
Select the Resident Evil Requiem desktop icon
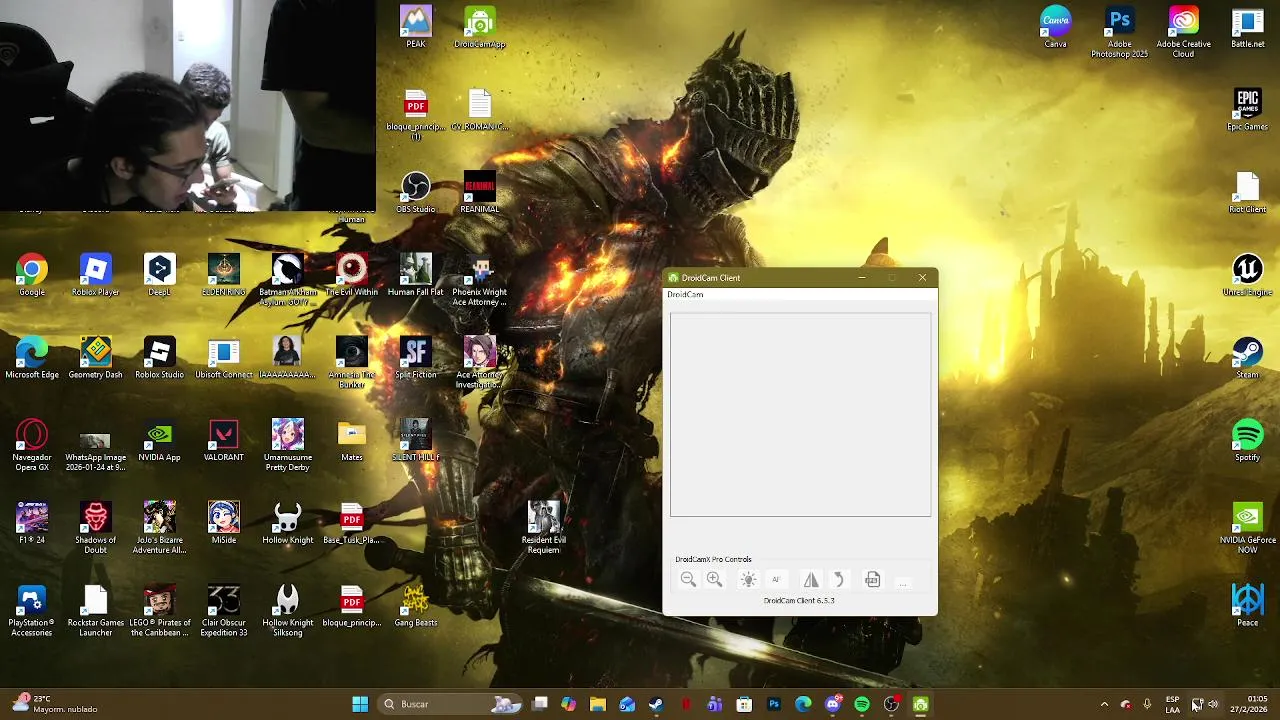point(544,527)
